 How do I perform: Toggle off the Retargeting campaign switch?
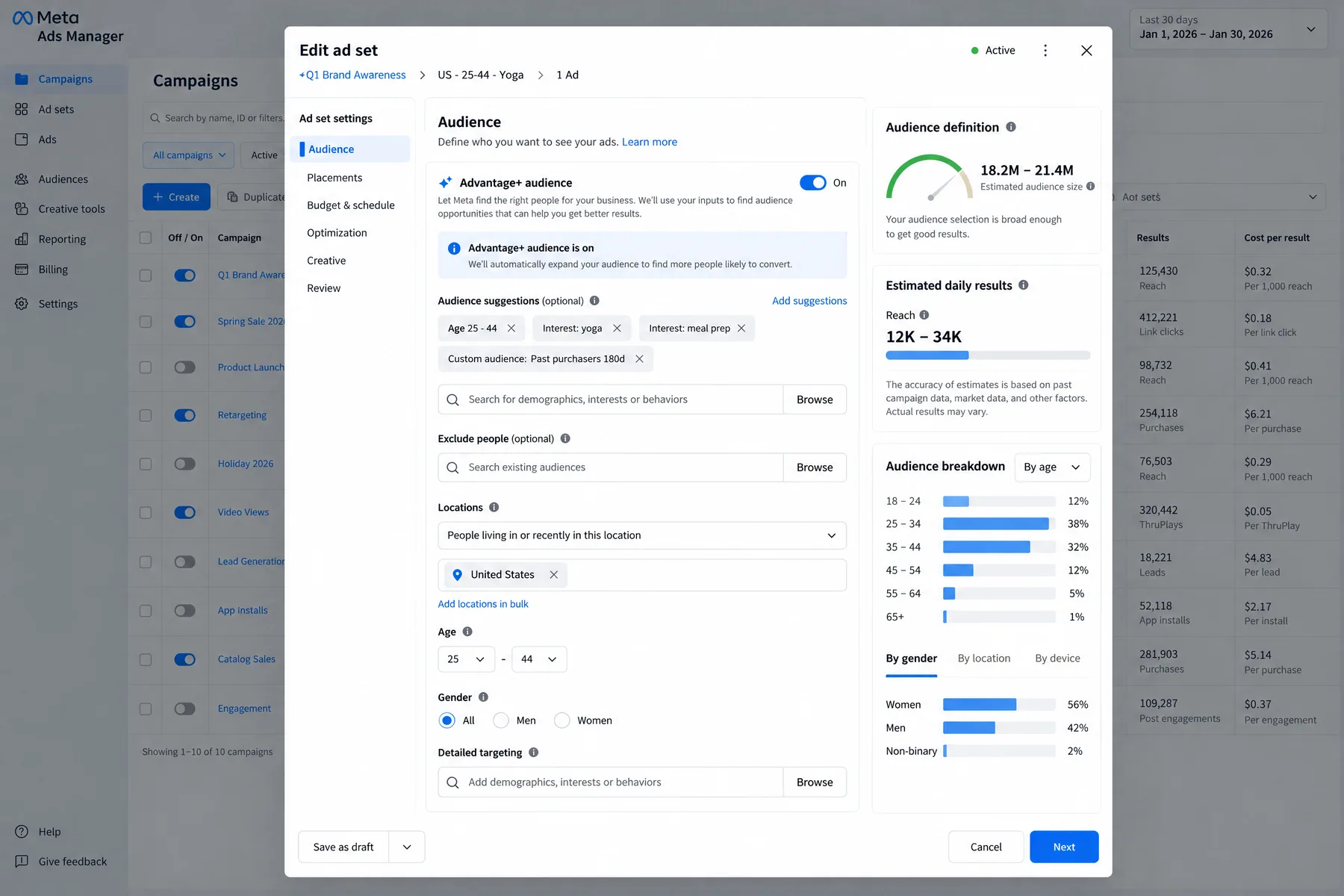(x=184, y=415)
